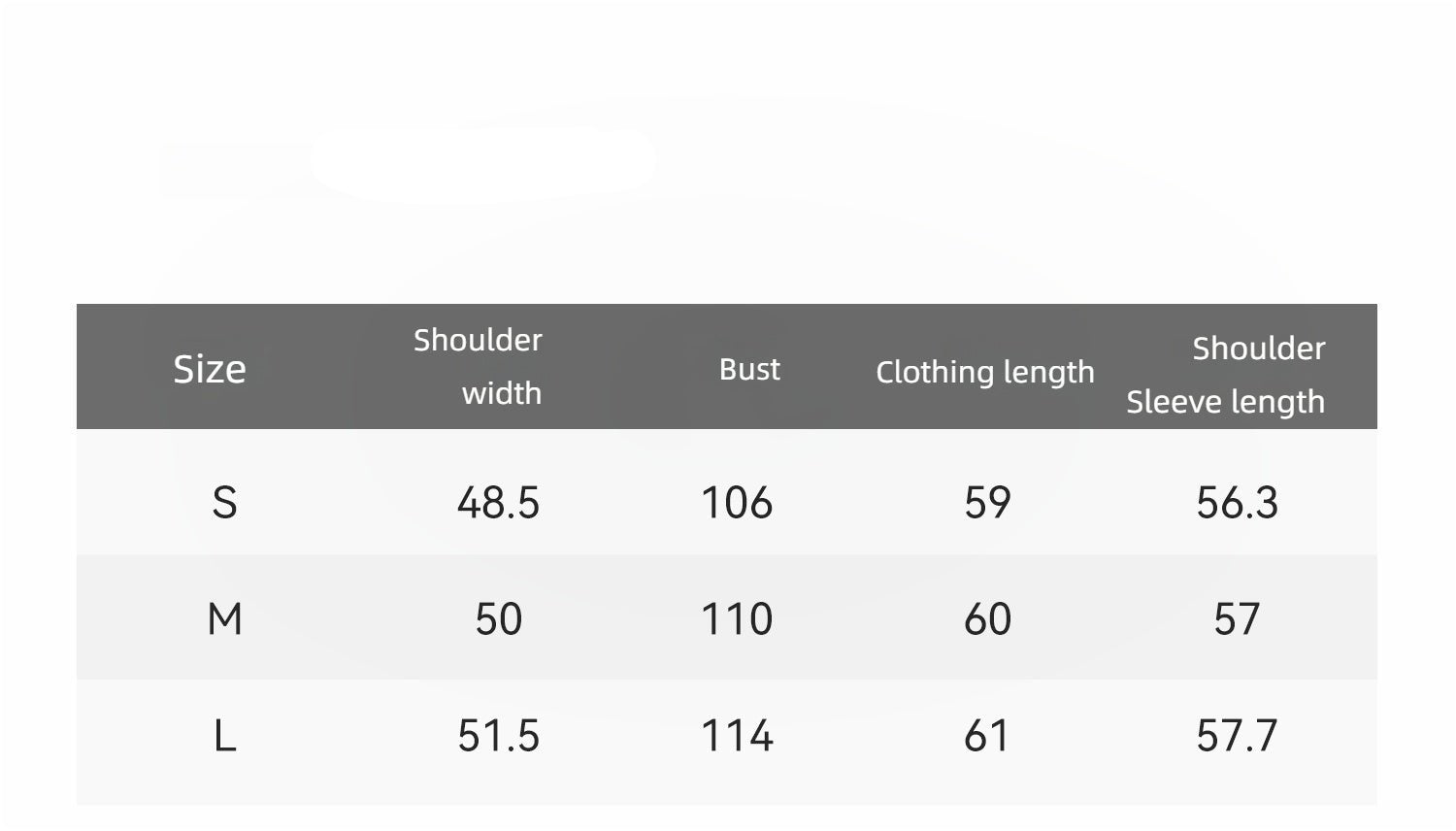Click clothing length value 59
1456x831 pixels.
pos(987,503)
